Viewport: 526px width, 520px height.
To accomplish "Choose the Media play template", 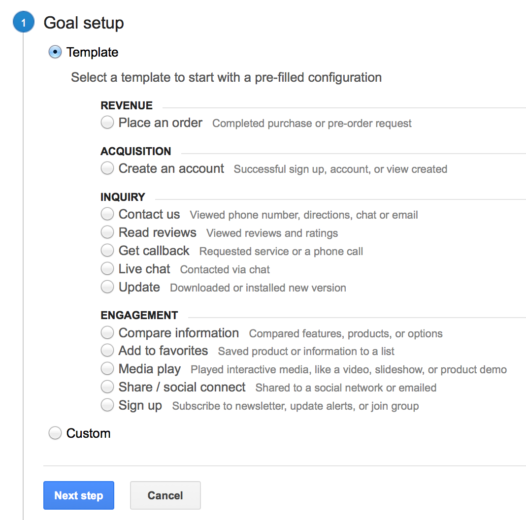I will (x=107, y=369).
